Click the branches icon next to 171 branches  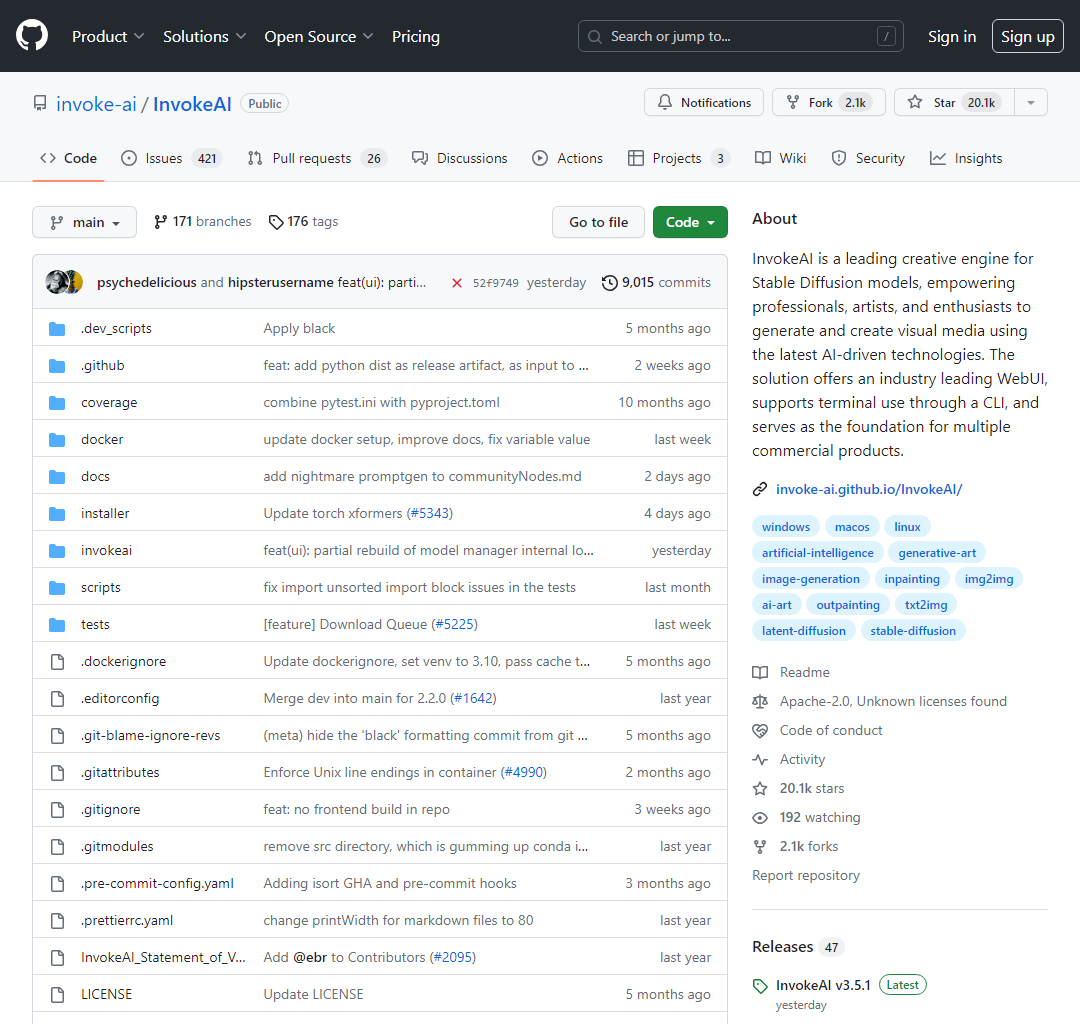[160, 222]
